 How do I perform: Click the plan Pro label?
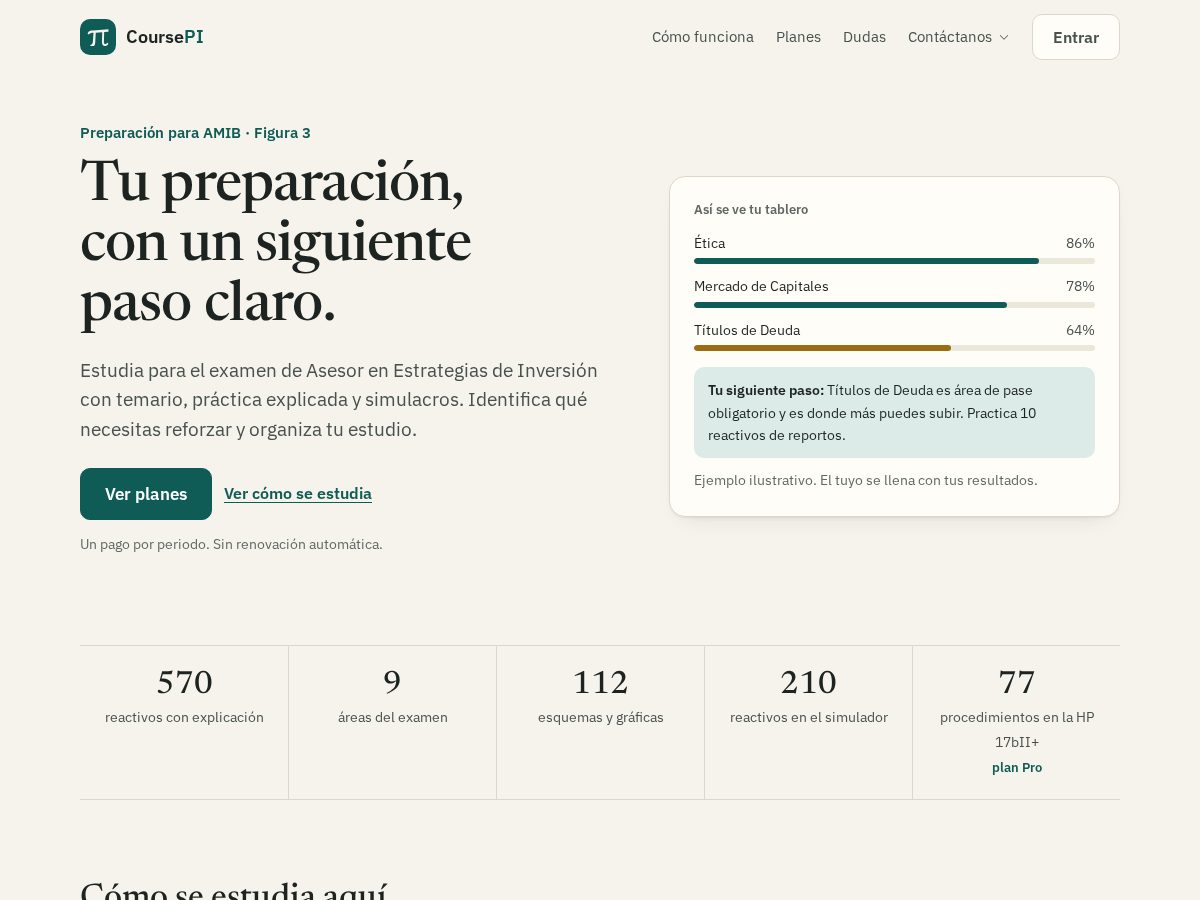(1017, 767)
